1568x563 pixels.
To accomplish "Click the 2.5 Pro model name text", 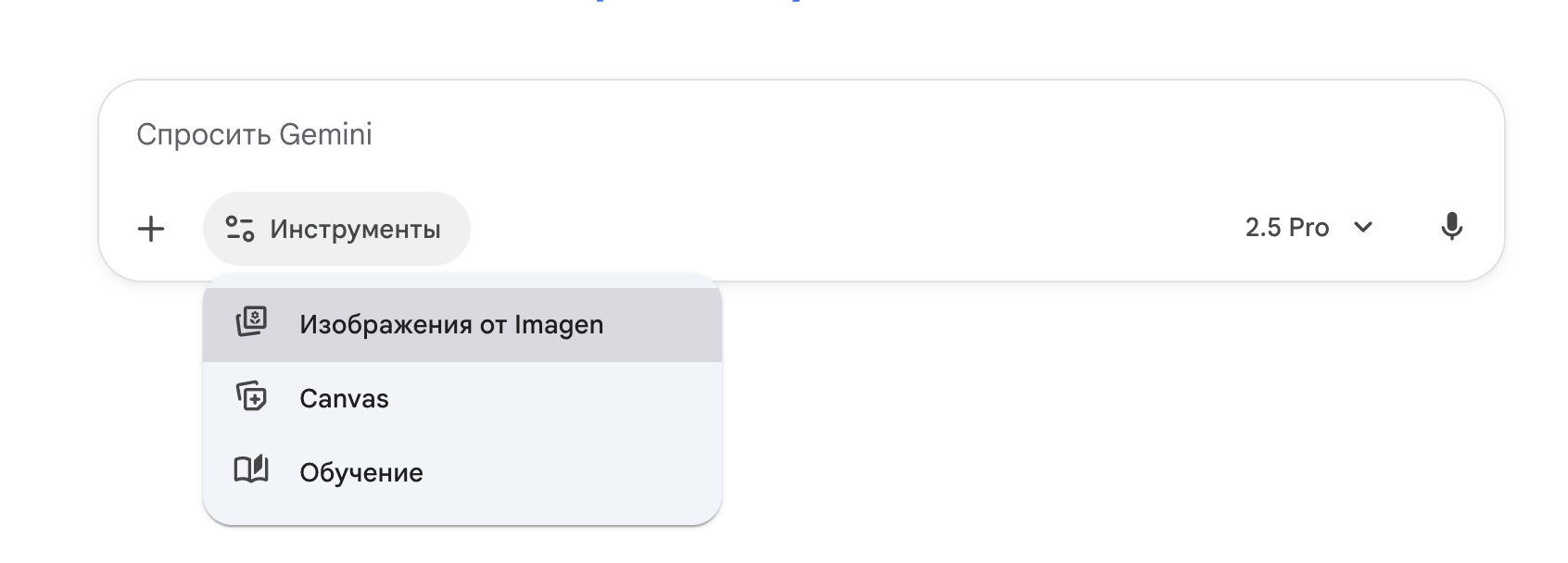I will pos(1286,228).
